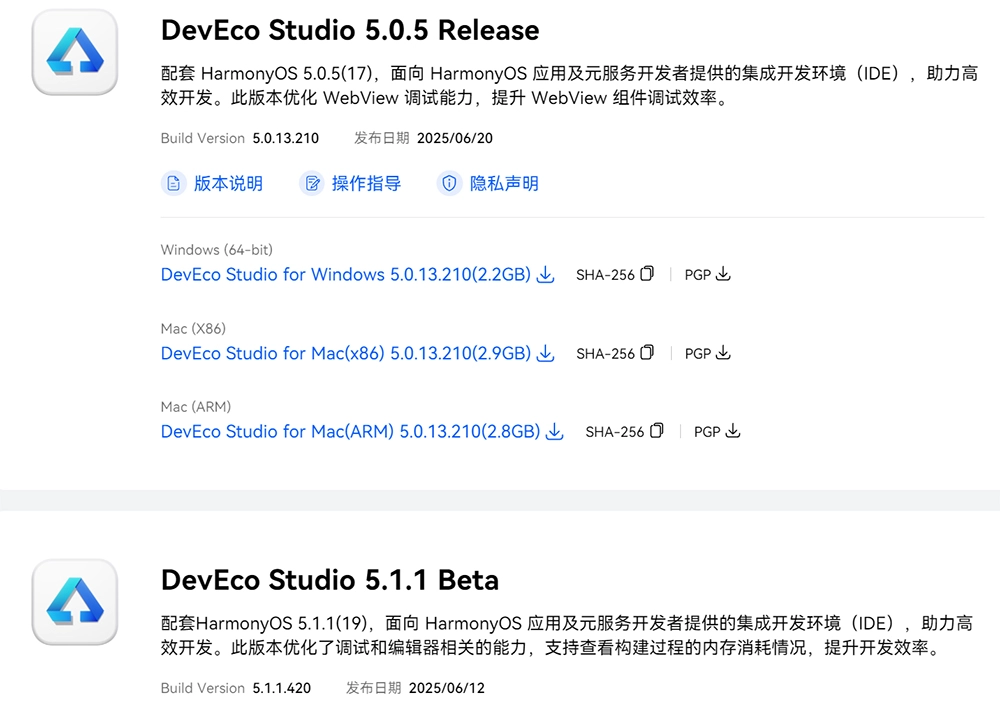Image resolution: width=1000 pixels, height=716 pixels.
Task: Click the DevEco Studio 5.0.5 Release logo
Action: tap(75, 52)
